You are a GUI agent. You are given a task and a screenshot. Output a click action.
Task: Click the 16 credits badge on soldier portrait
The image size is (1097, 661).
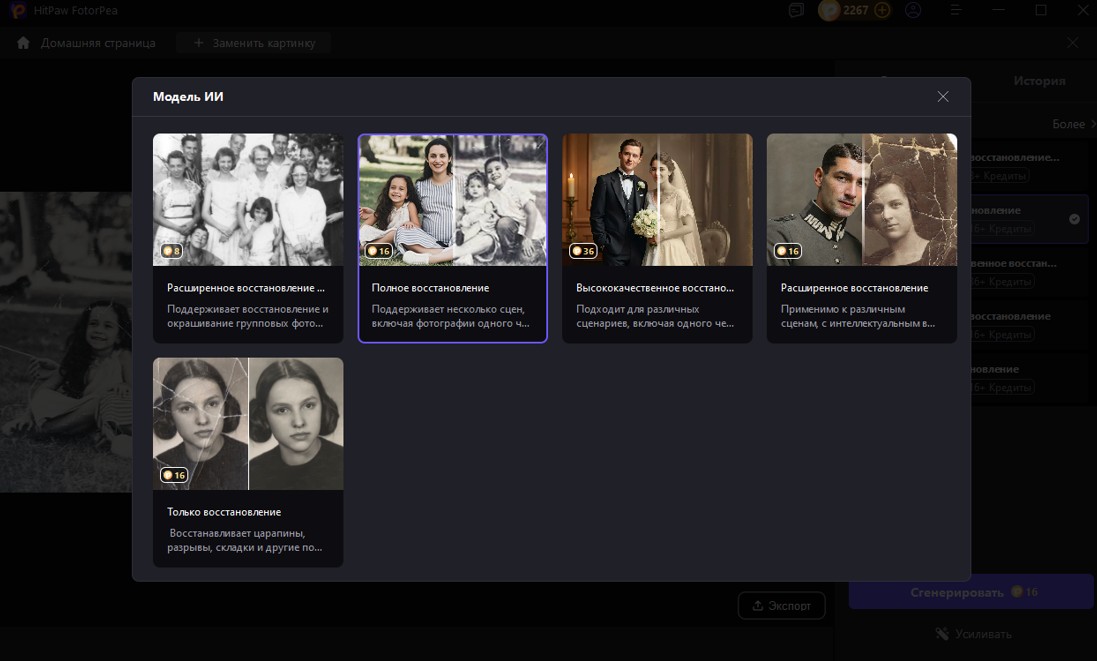(x=787, y=250)
